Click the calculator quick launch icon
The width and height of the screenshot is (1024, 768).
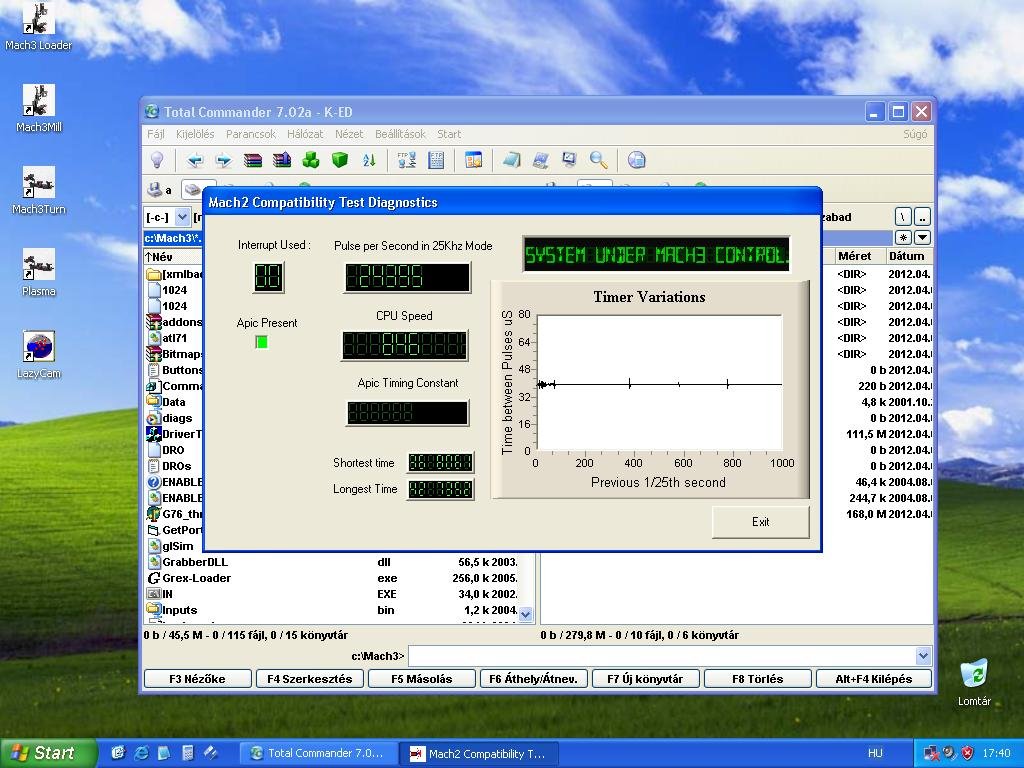(187, 753)
